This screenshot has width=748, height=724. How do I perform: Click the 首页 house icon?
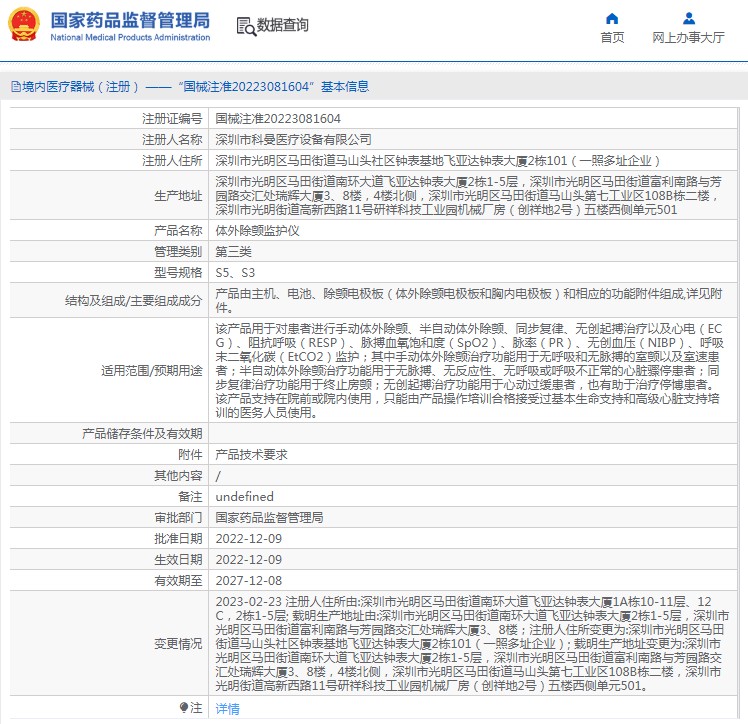tap(612, 18)
